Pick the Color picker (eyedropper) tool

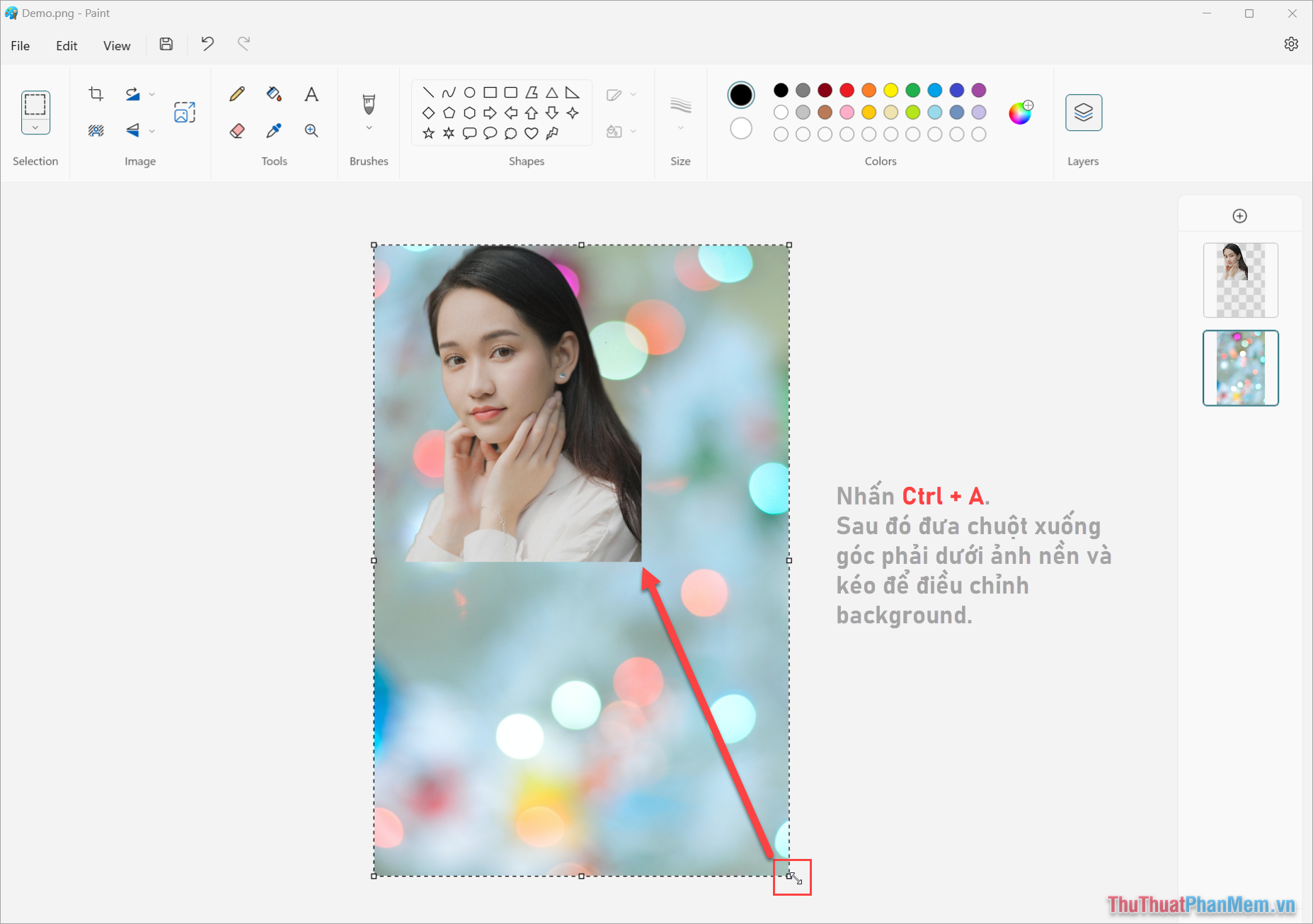pos(274,130)
